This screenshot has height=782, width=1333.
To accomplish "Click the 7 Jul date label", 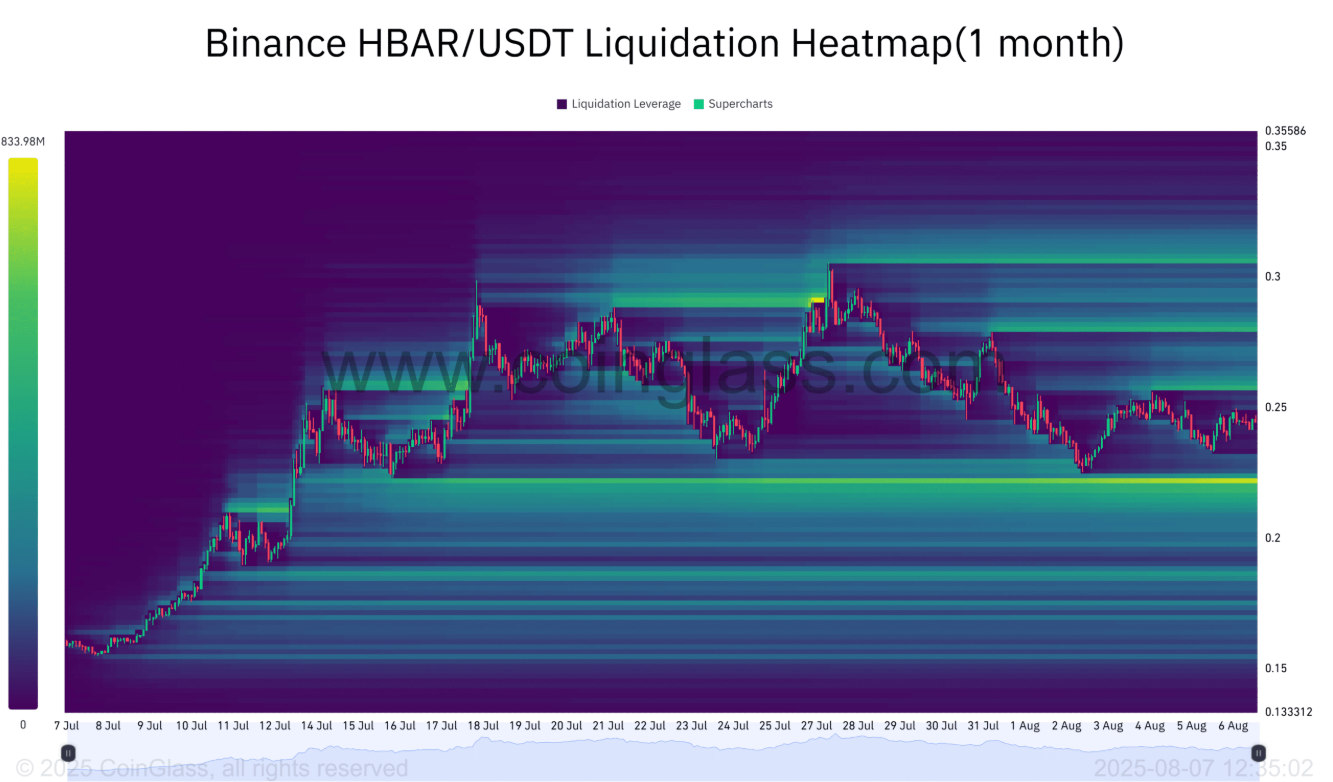I will (66, 726).
